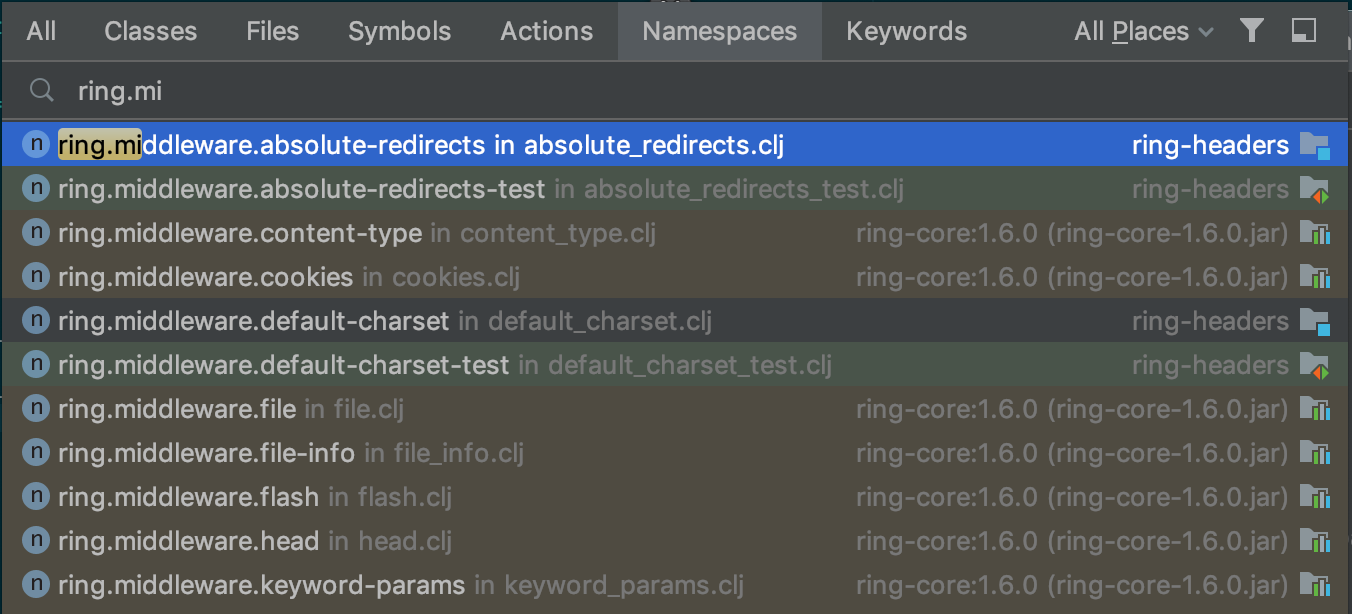1352x614 pixels.
Task: Open the Actions tab
Action: tap(546, 31)
